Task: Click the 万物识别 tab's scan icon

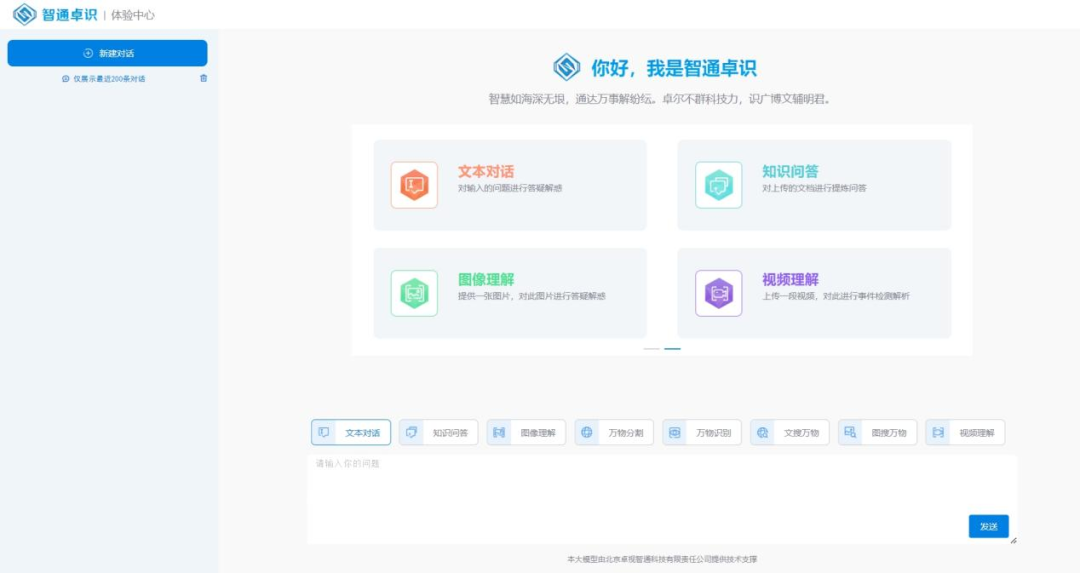Action: [675, 433]
